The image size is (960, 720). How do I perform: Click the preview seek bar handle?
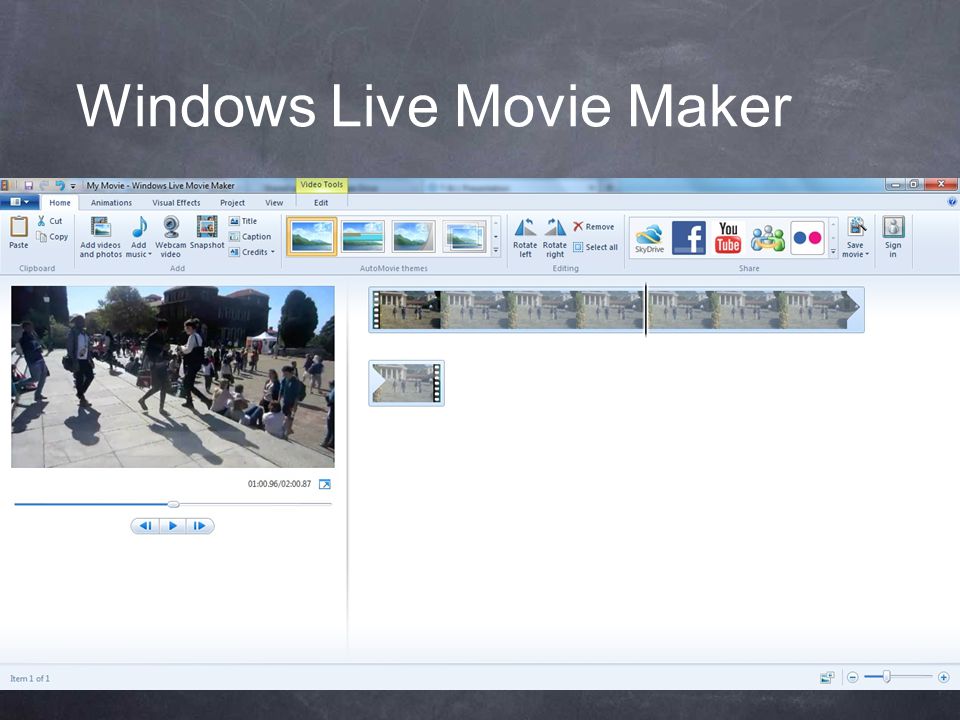(x=174, y=504)
